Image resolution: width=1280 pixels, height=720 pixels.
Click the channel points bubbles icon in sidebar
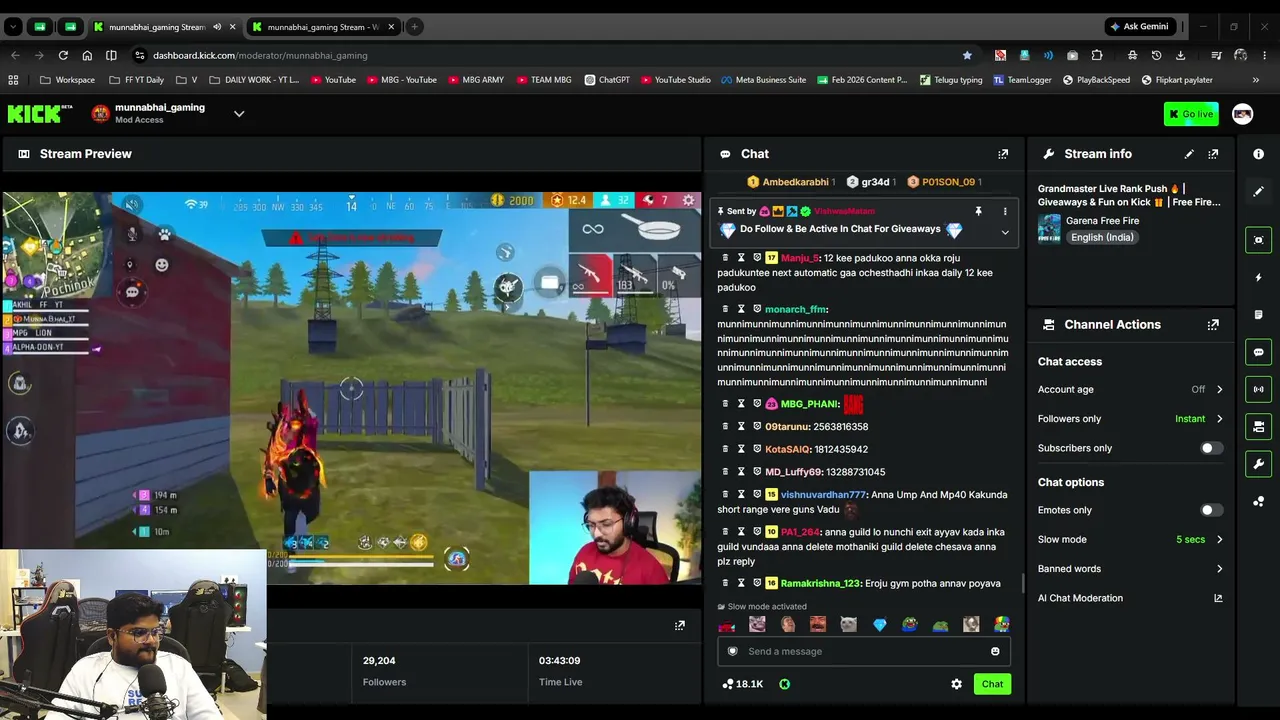[x=1259, y=501]
